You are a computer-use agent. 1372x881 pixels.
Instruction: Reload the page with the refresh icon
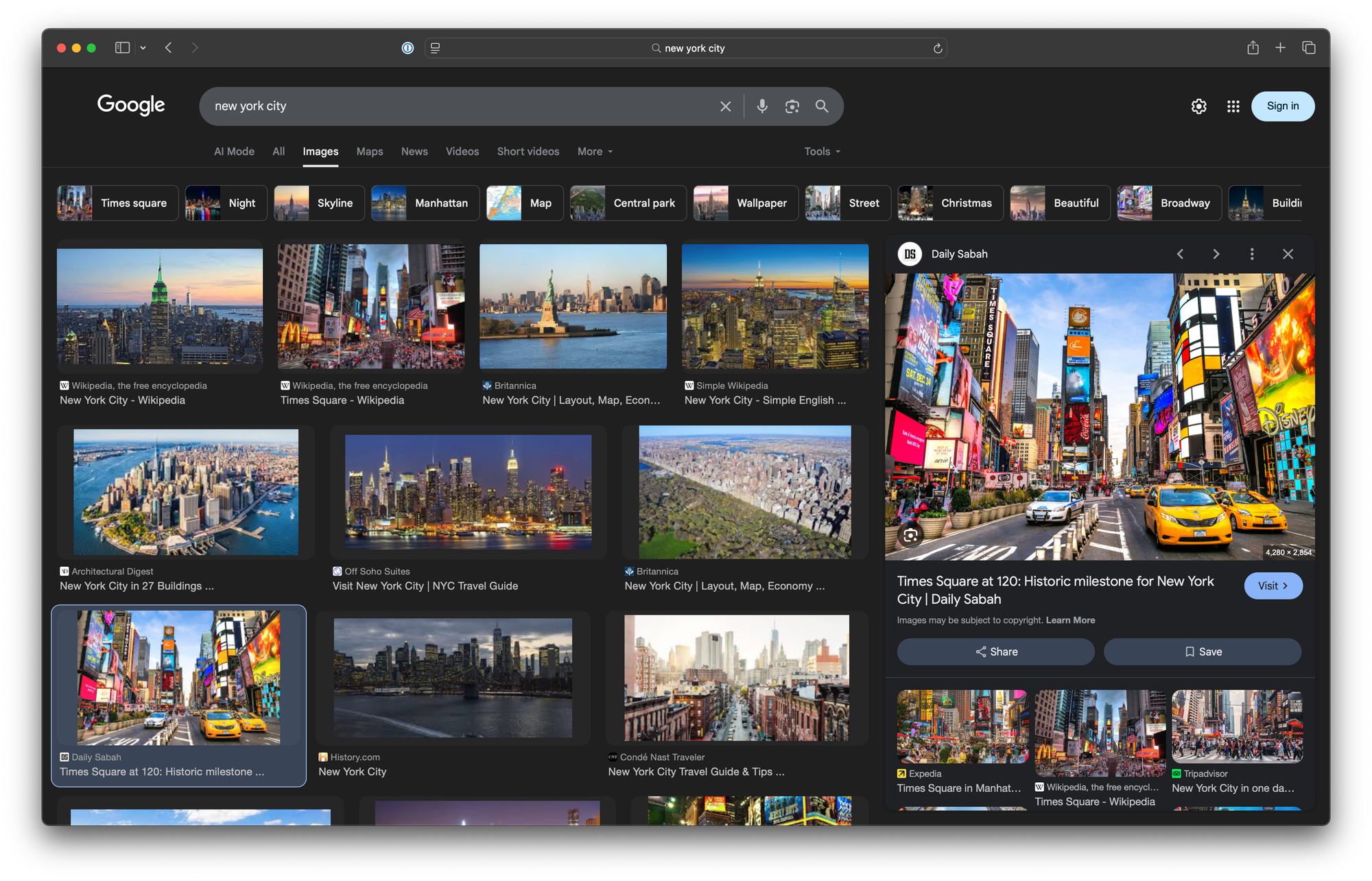(938, 48)
